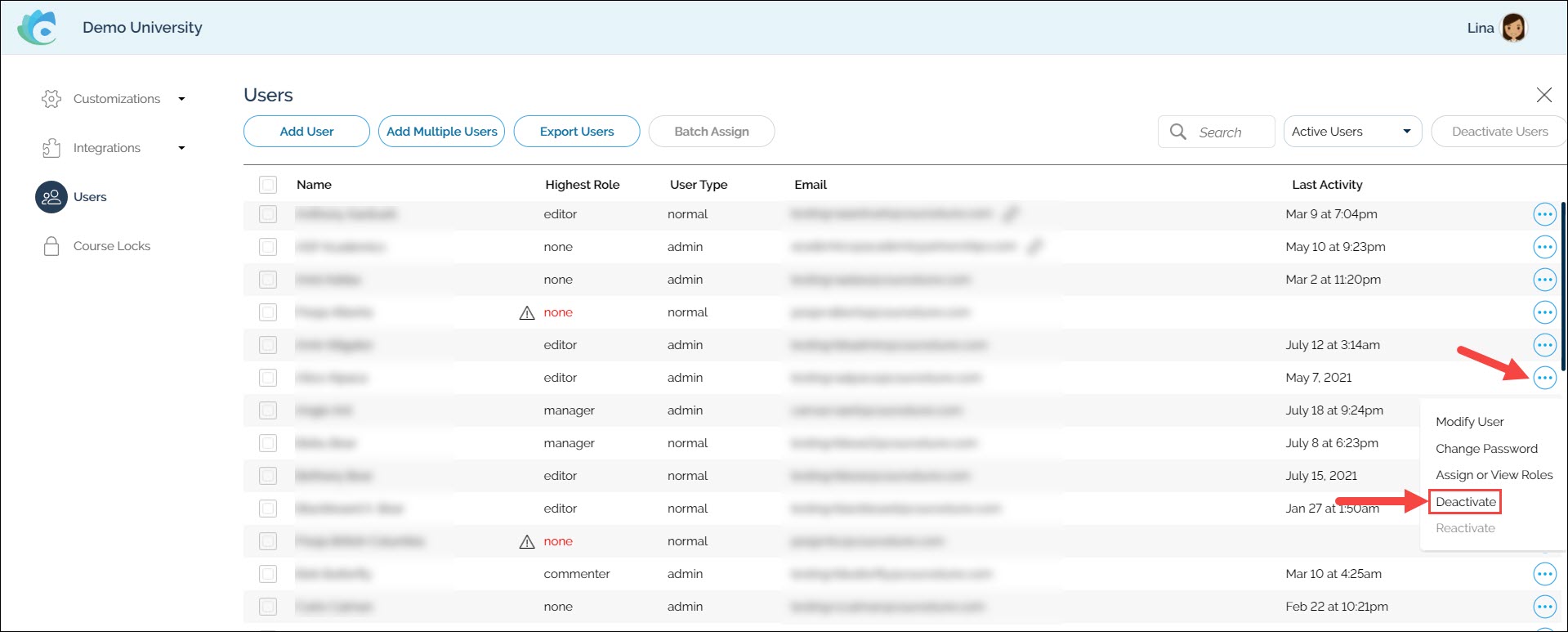Click warning triangle beside first red none role
Viewport: 1568px width, 632px height.
tap(527, 312)
